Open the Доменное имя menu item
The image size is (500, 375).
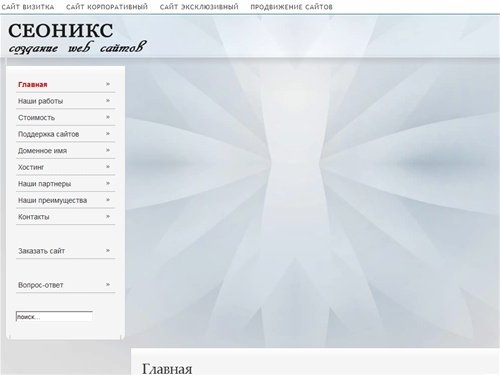click(x=42, y=151)
